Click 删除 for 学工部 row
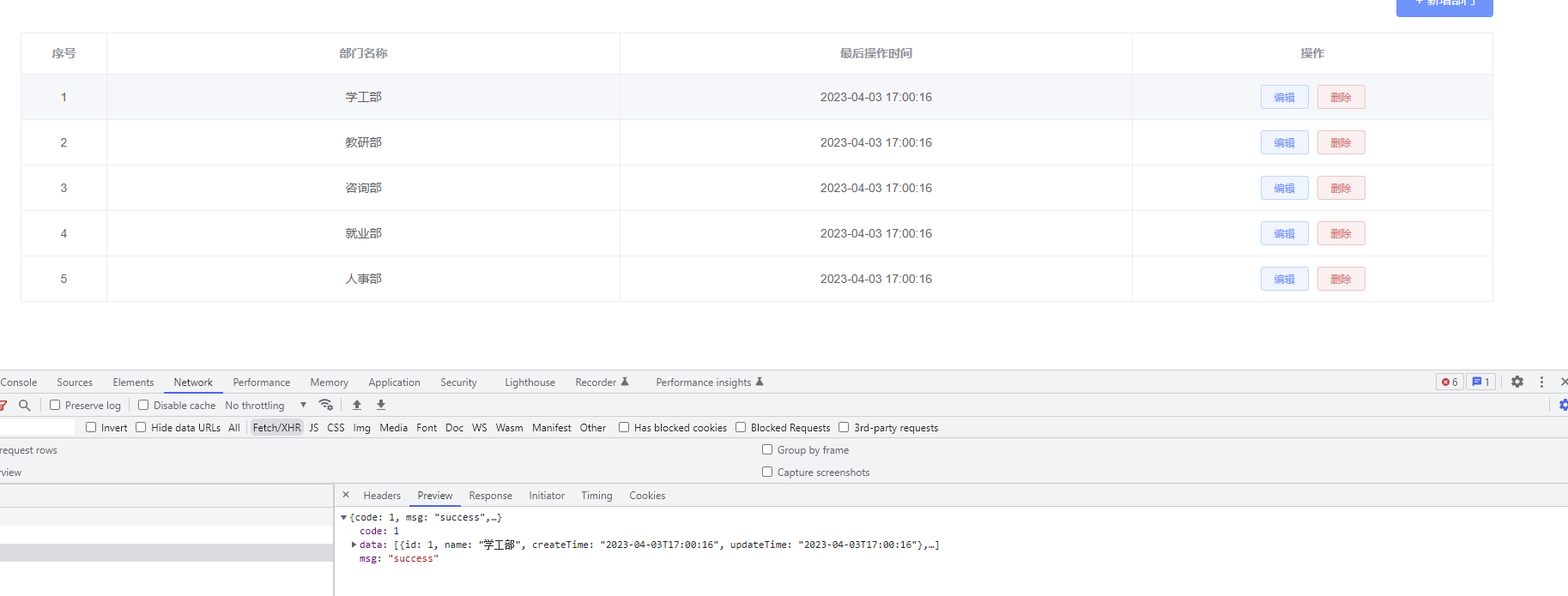This screenshot has width=1568, height=596. 1341,97
